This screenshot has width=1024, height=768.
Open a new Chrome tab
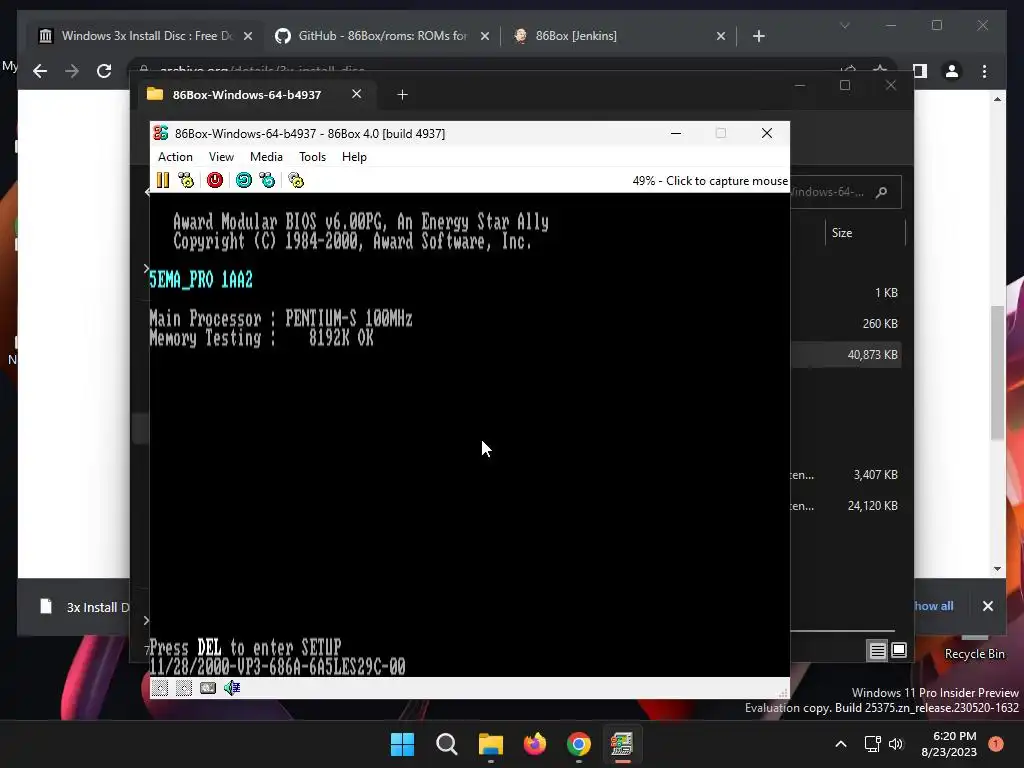pyautogui.click(x=758, y=37)
